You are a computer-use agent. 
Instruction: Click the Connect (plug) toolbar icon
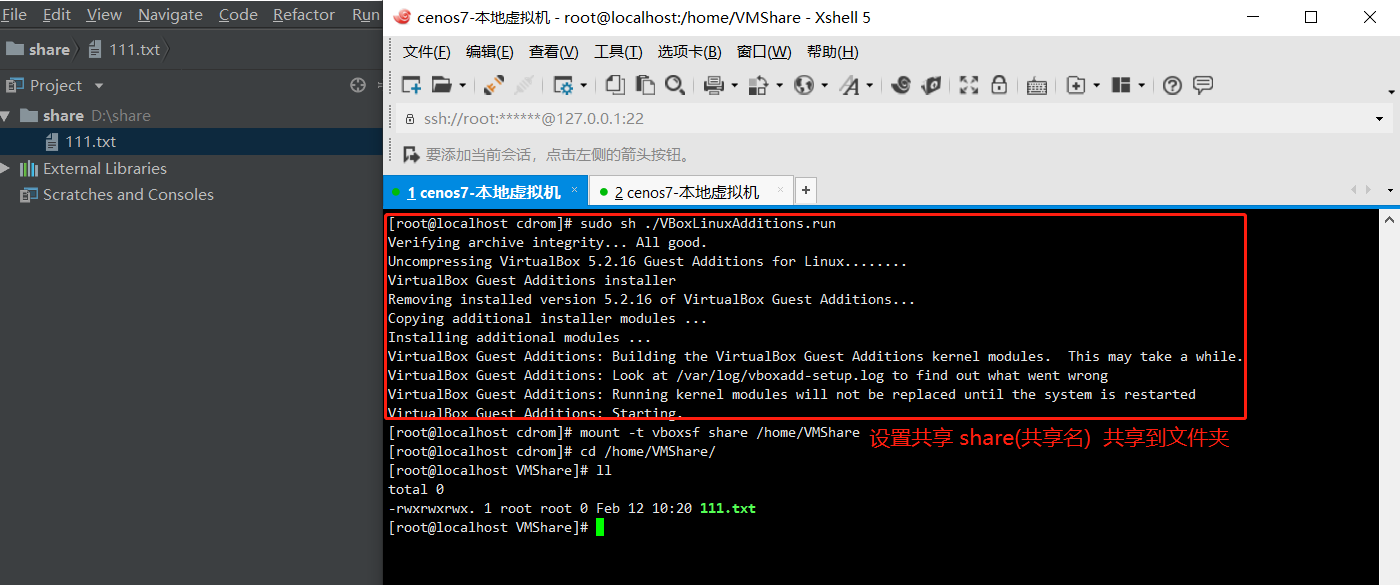point(493,85)
